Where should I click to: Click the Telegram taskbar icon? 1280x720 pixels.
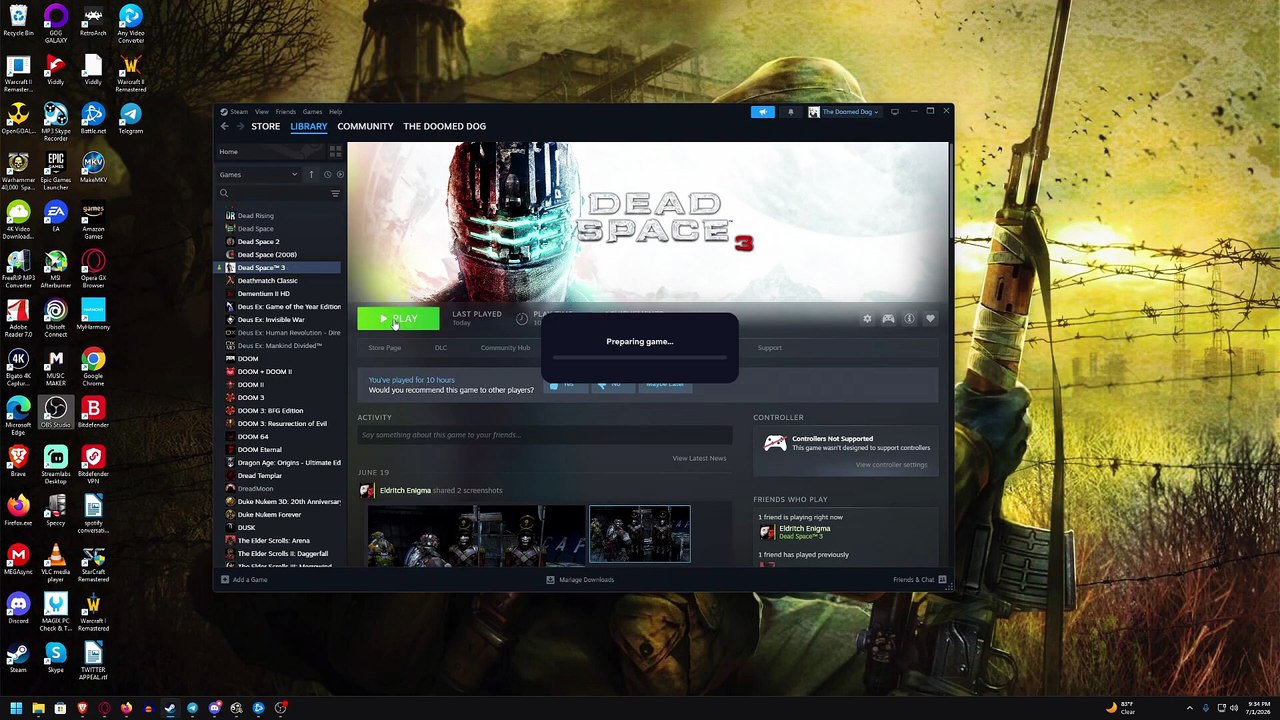click(x=192, y=708)
